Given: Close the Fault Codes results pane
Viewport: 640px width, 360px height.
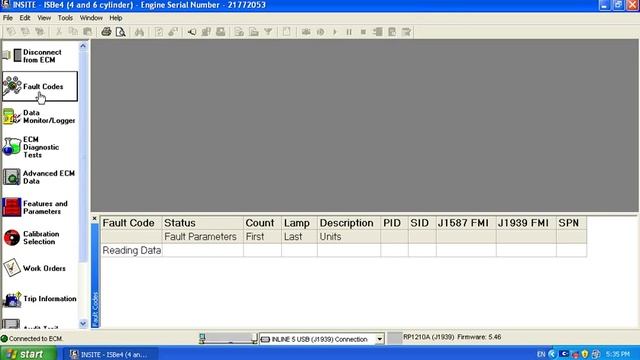Looking at the screenshot, I should (95, 219).
